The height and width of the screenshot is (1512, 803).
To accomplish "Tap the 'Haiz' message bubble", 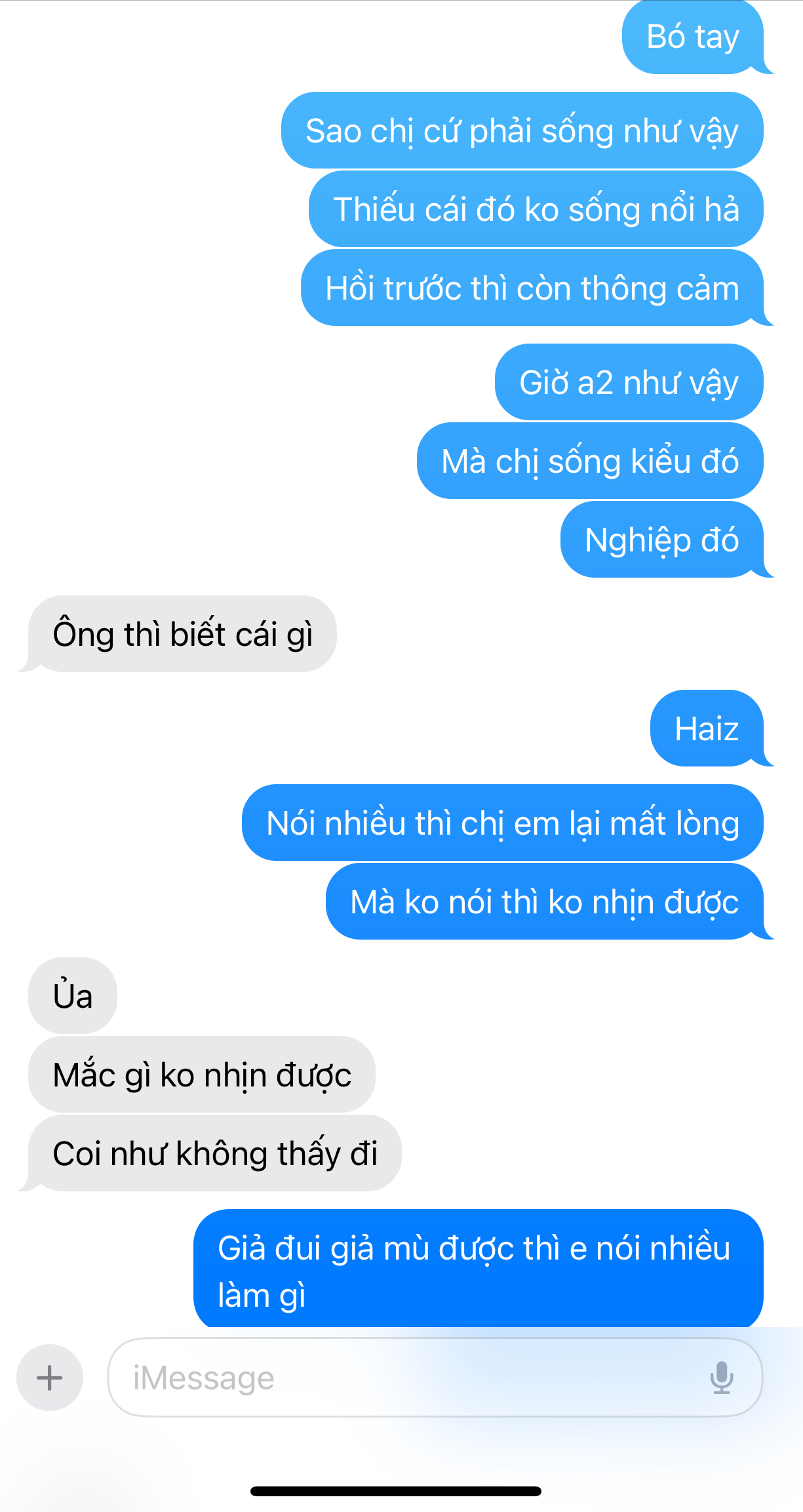I will [x=707, y=728].
